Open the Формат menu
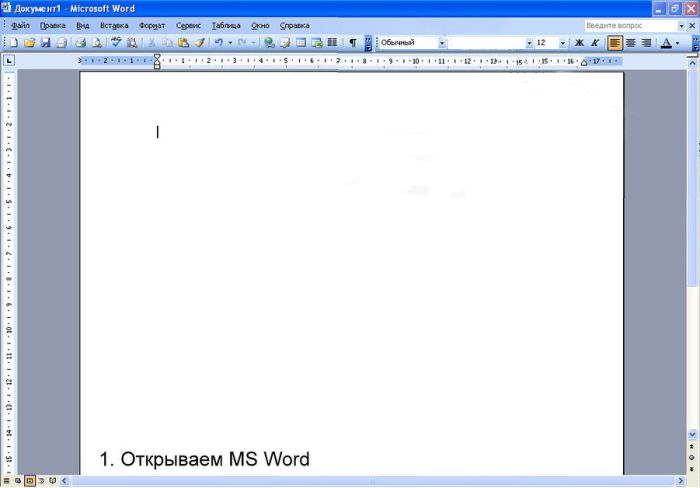Image resolution: width=700 pixels, height=488 pixels. [152, 25]
